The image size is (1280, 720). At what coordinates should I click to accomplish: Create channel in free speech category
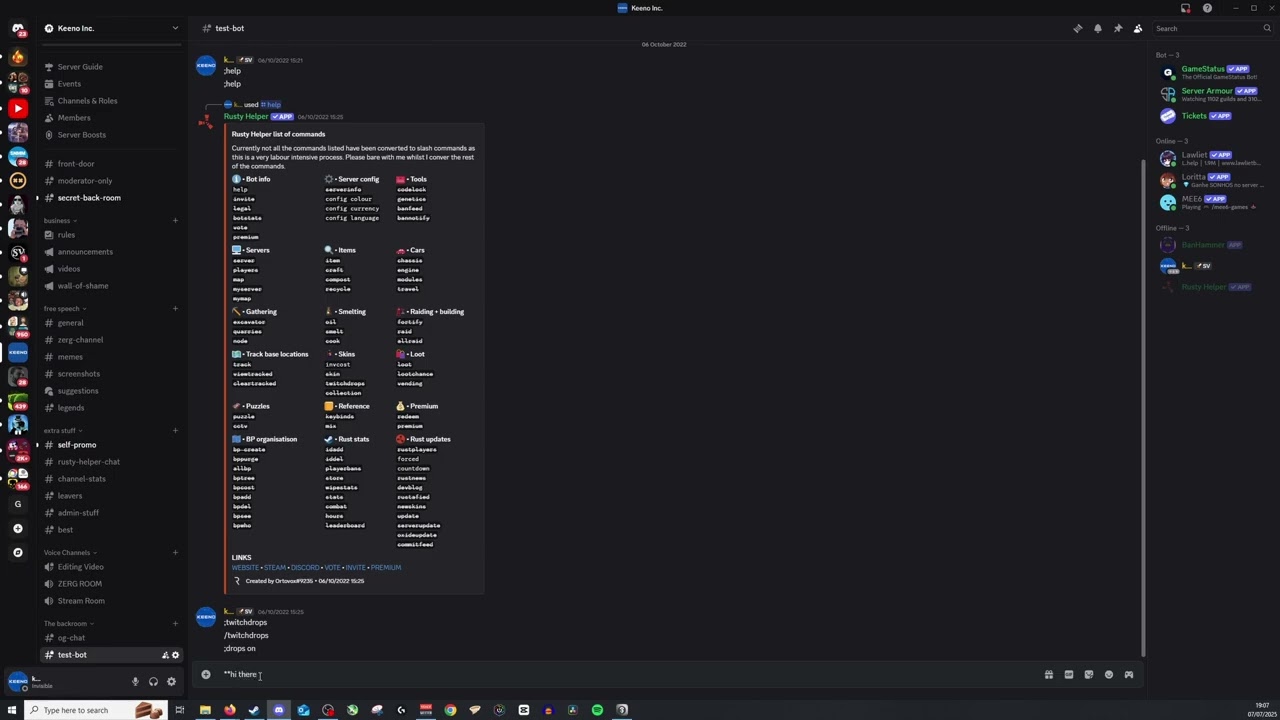tap(175, 309)
